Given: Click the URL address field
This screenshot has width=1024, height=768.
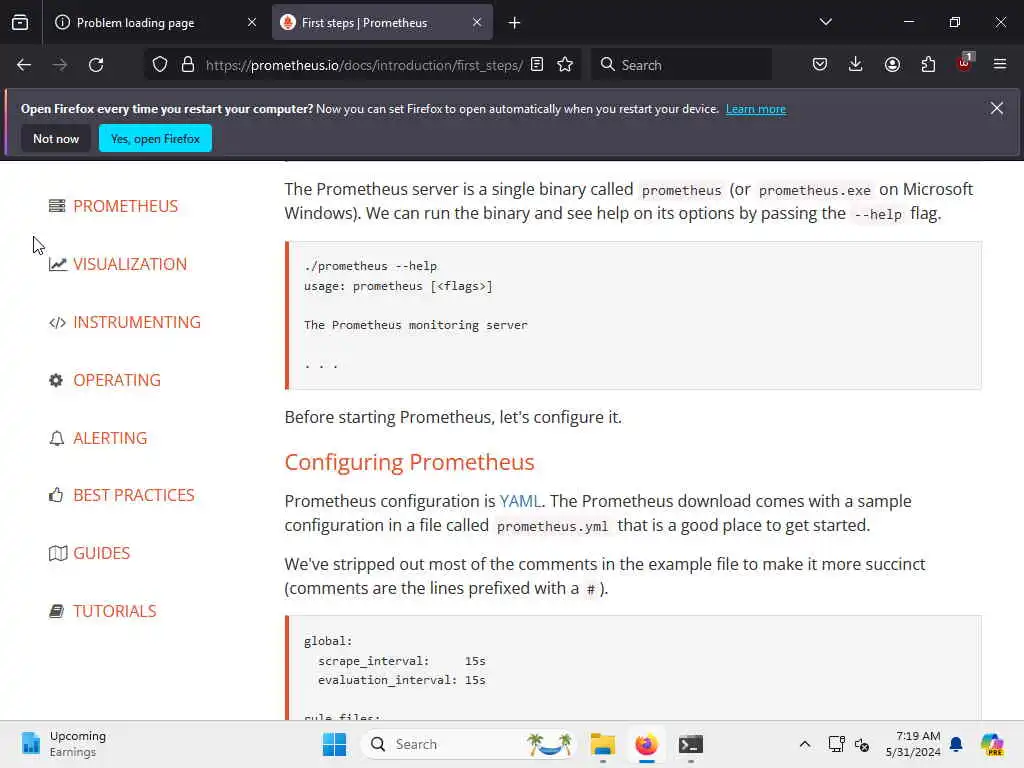Looking at the screenshot, I should pyautogui.click(x=364, y=65).
